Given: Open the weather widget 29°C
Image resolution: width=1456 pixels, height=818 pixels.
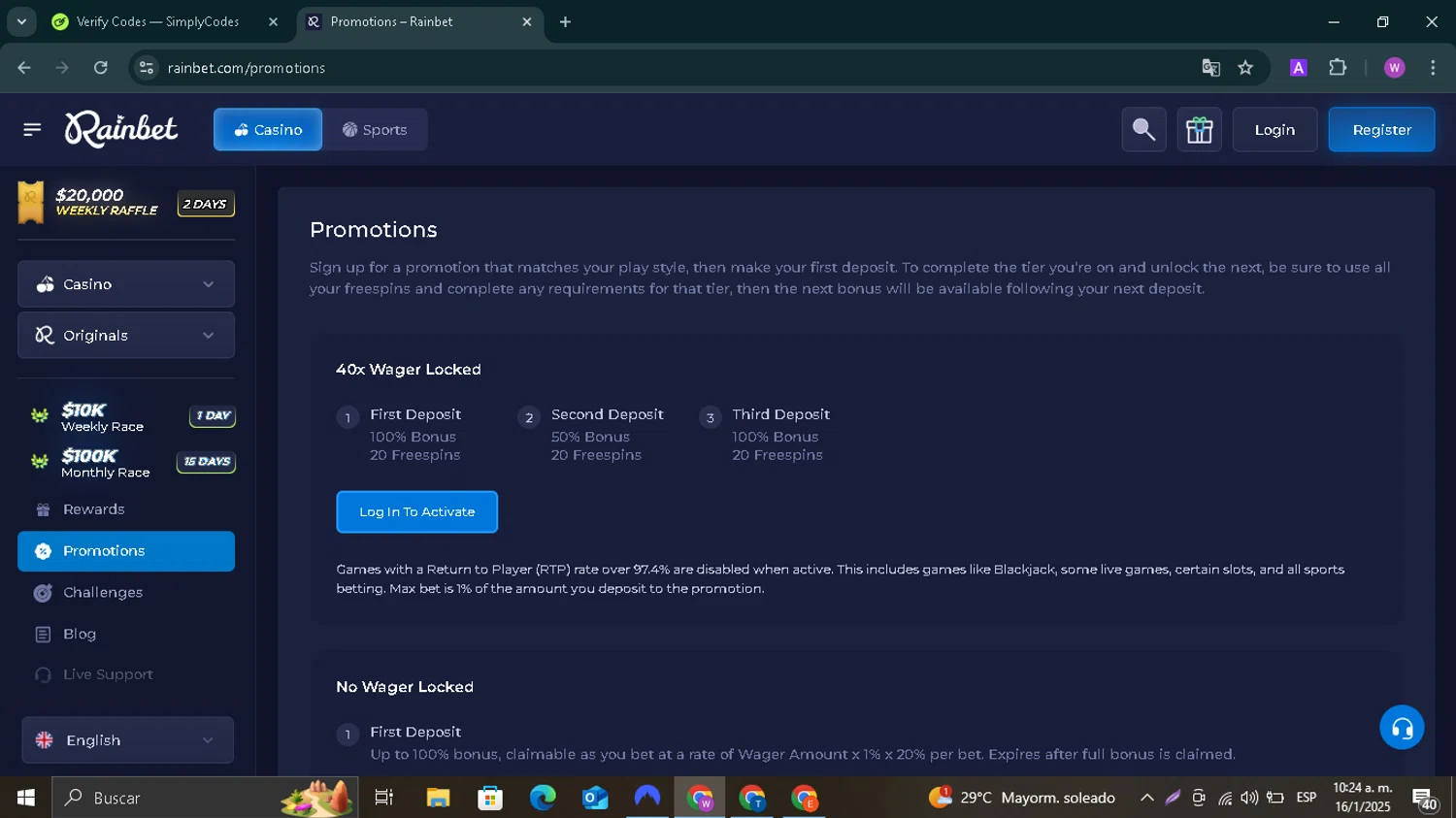Looking at the screenshot, I should click(1021, 798).
